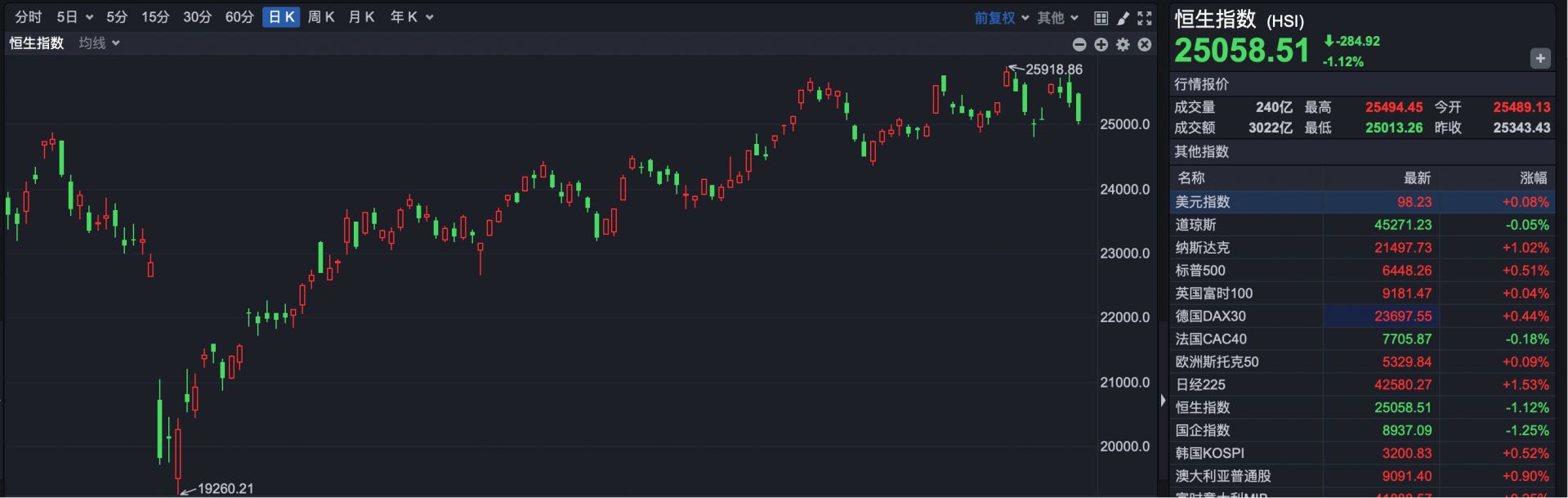Switch to 分时 intraday view
This screenshot has height=498, width=1568.
[29, 17]
